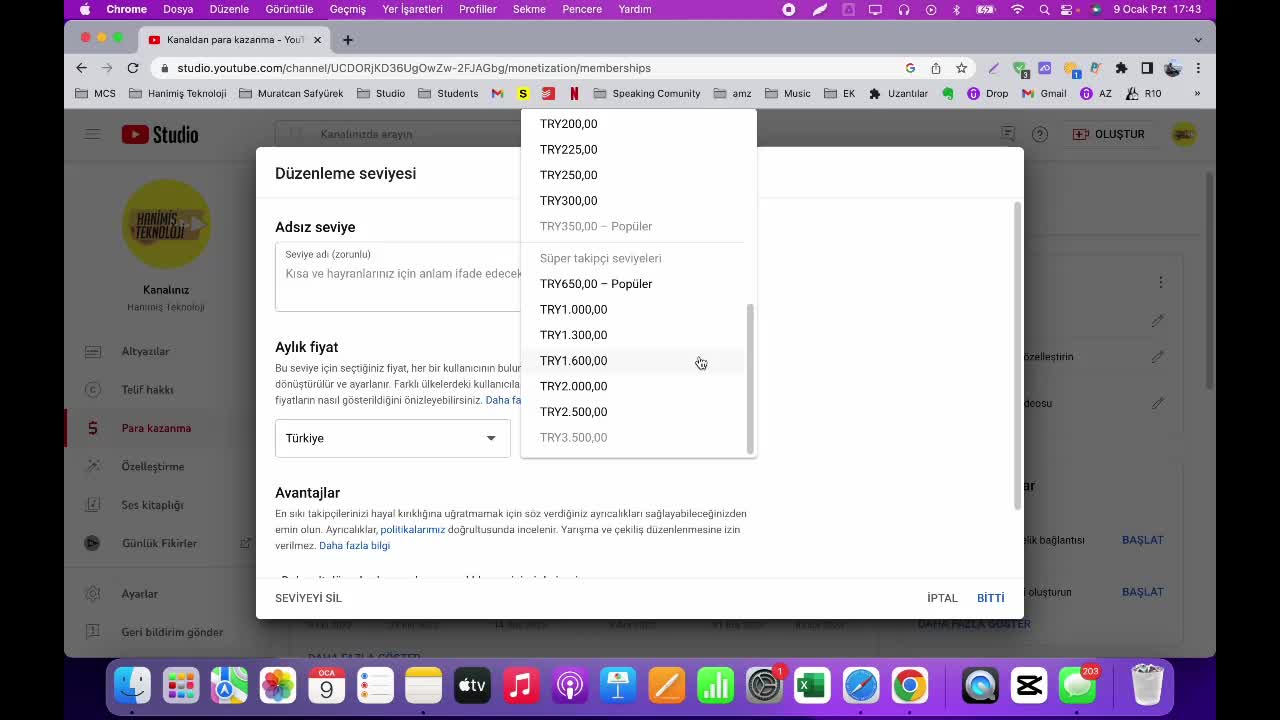1280x720 pixels.
Task: Open the politikalarımız link
Action: pos(412,530)
